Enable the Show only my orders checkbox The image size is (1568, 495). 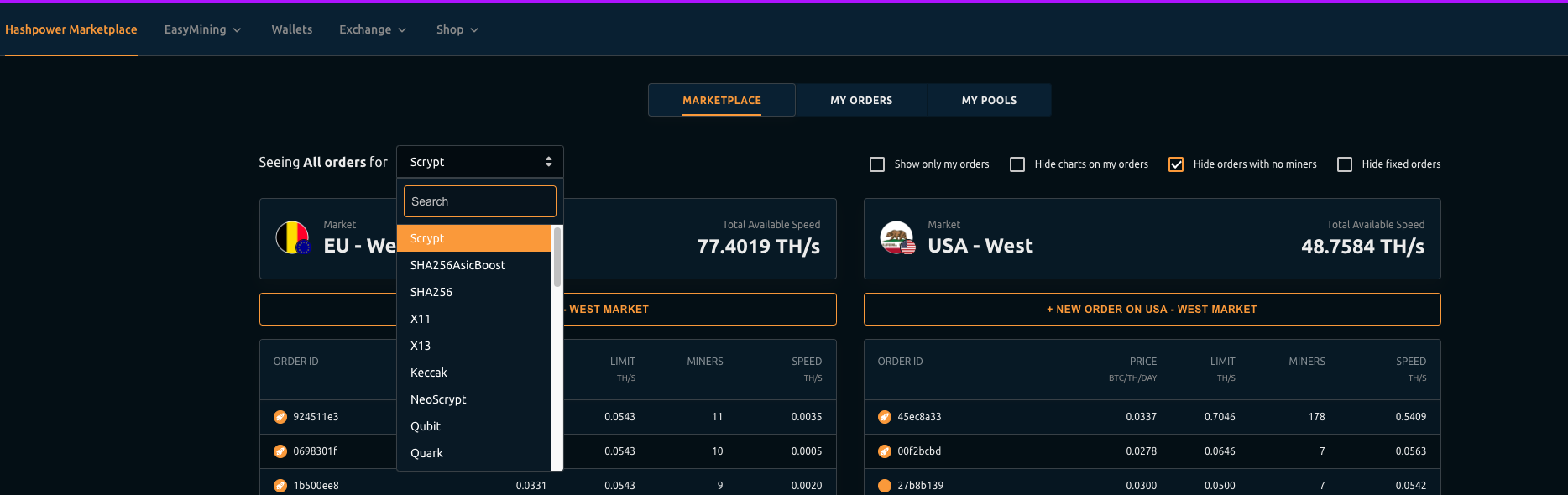coord(877,164)
